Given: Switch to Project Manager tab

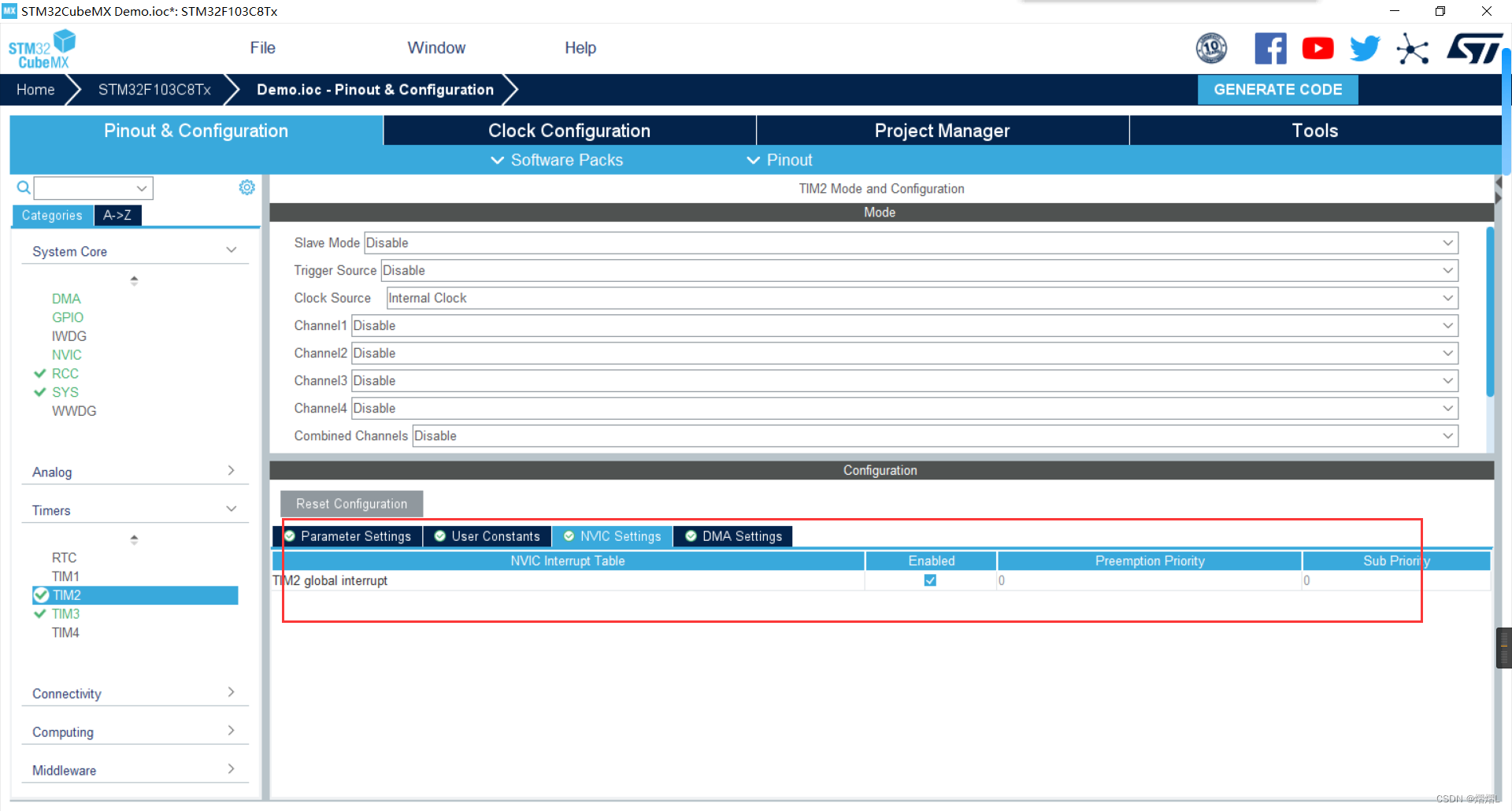Looking at the screenshot, I should pyautogui.click(x=942, y=131).
